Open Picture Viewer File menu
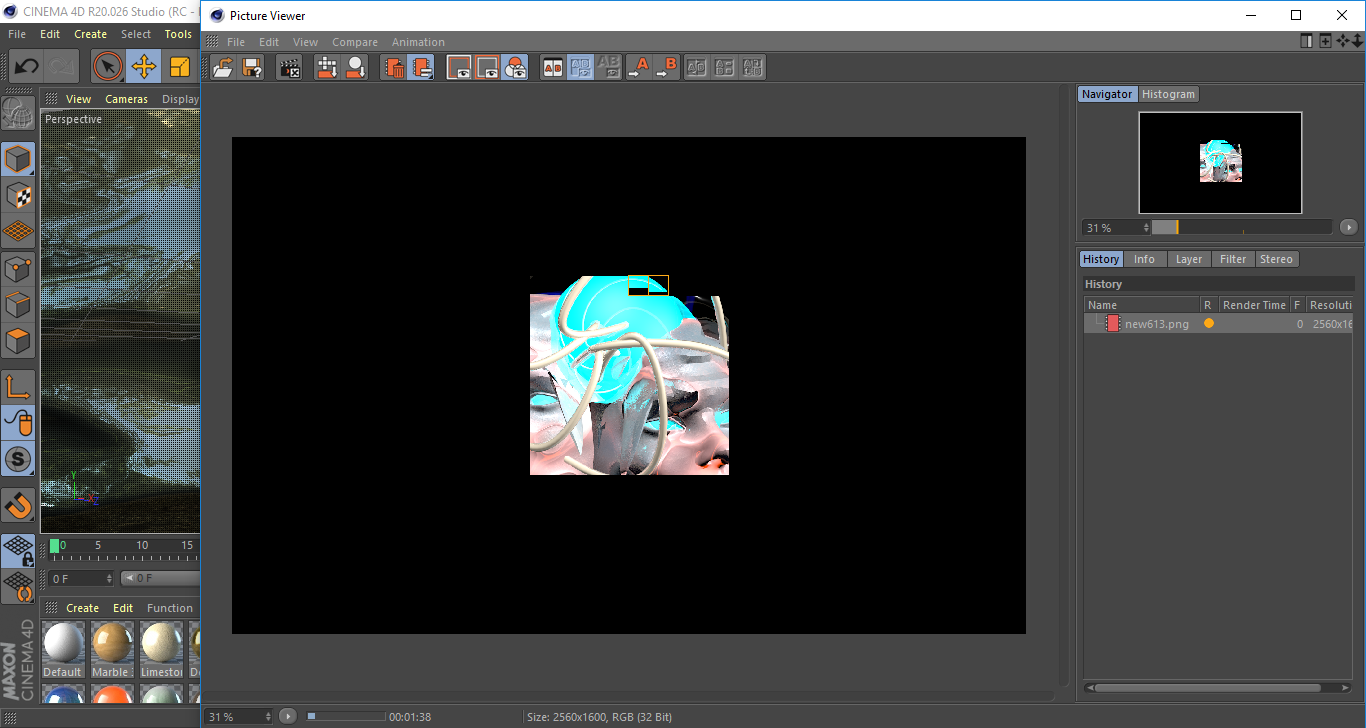 tap(236, 42)
